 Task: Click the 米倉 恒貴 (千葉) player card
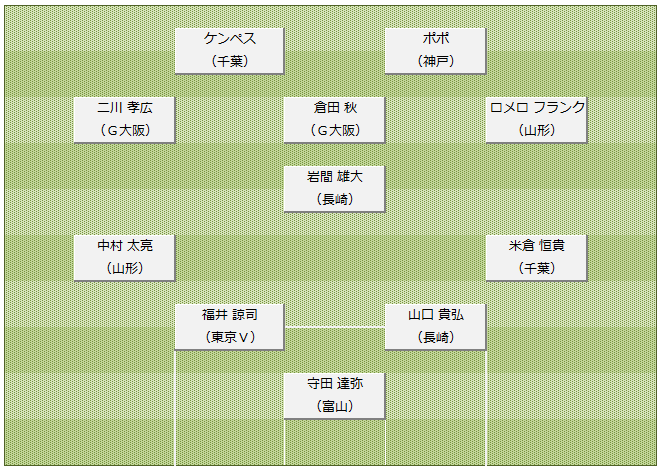point(536,258)
